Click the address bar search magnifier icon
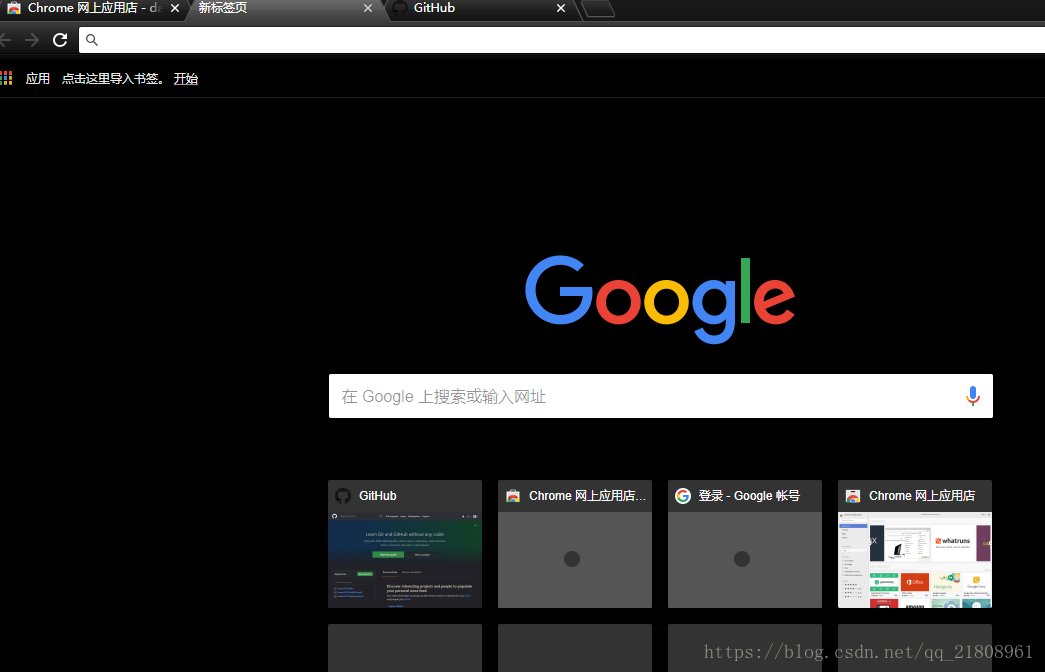The height and width of the screenshot is (672, 1045). 92,40
